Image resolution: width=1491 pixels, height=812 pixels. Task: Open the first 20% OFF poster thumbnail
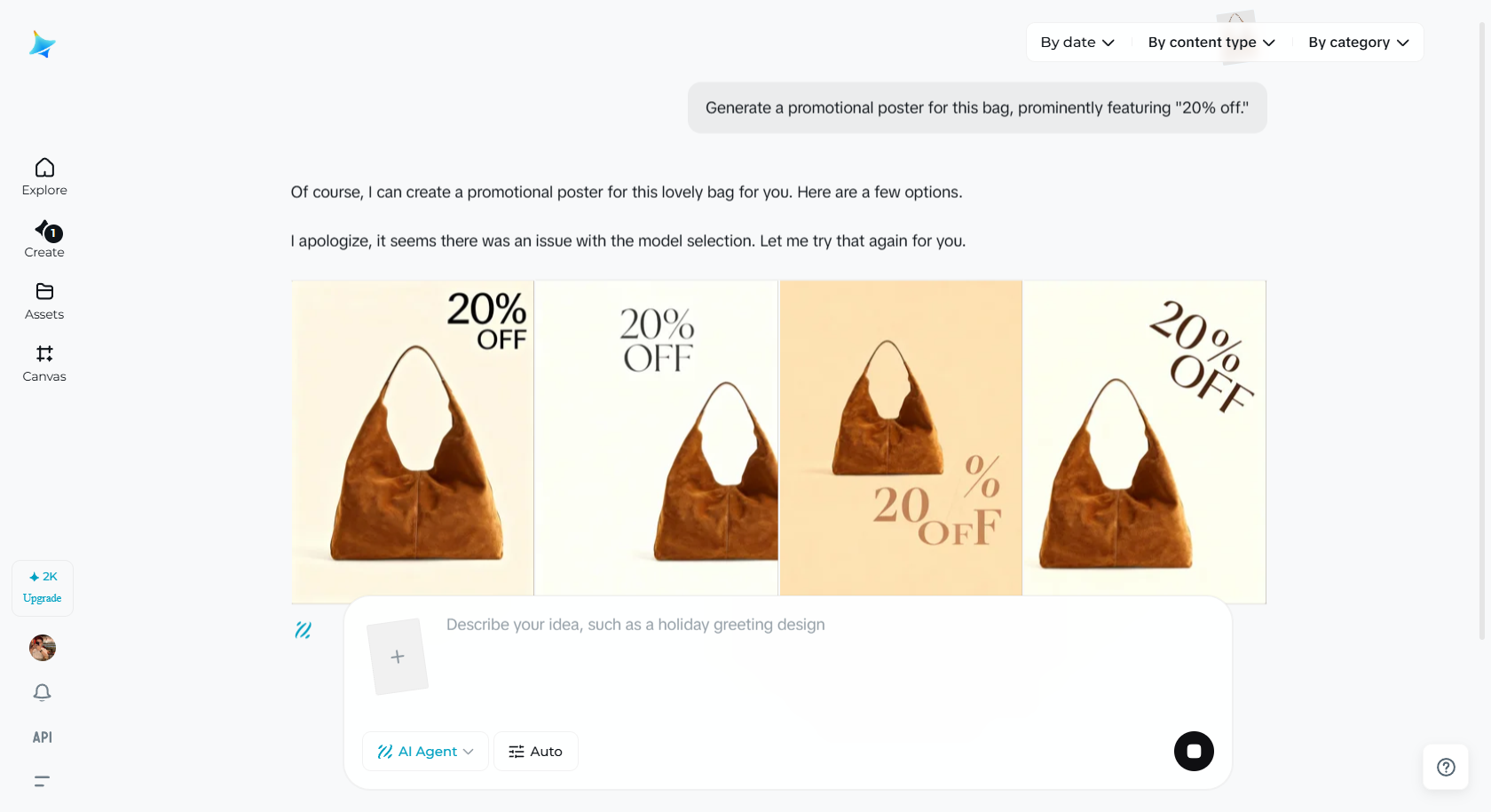click(x=413, y=439)
